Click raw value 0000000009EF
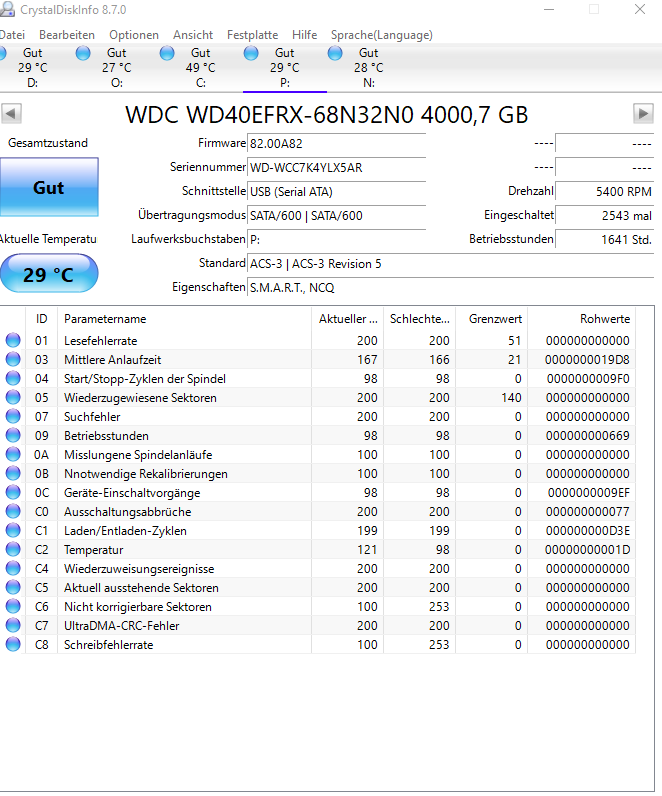The image size is (662, 796). click(x=588, y=493)
